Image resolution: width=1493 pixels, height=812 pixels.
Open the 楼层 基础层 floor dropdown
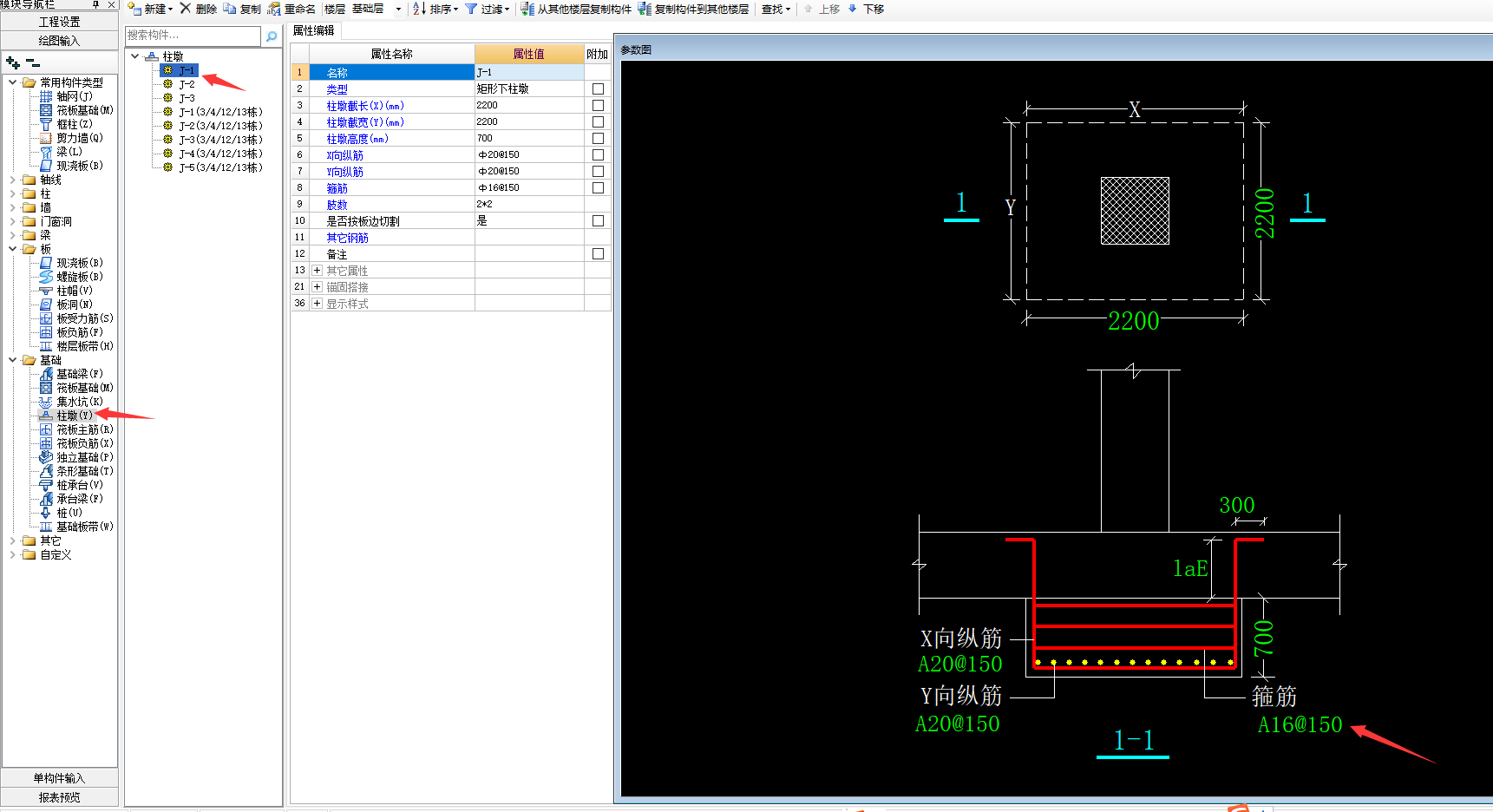point(398,9)
